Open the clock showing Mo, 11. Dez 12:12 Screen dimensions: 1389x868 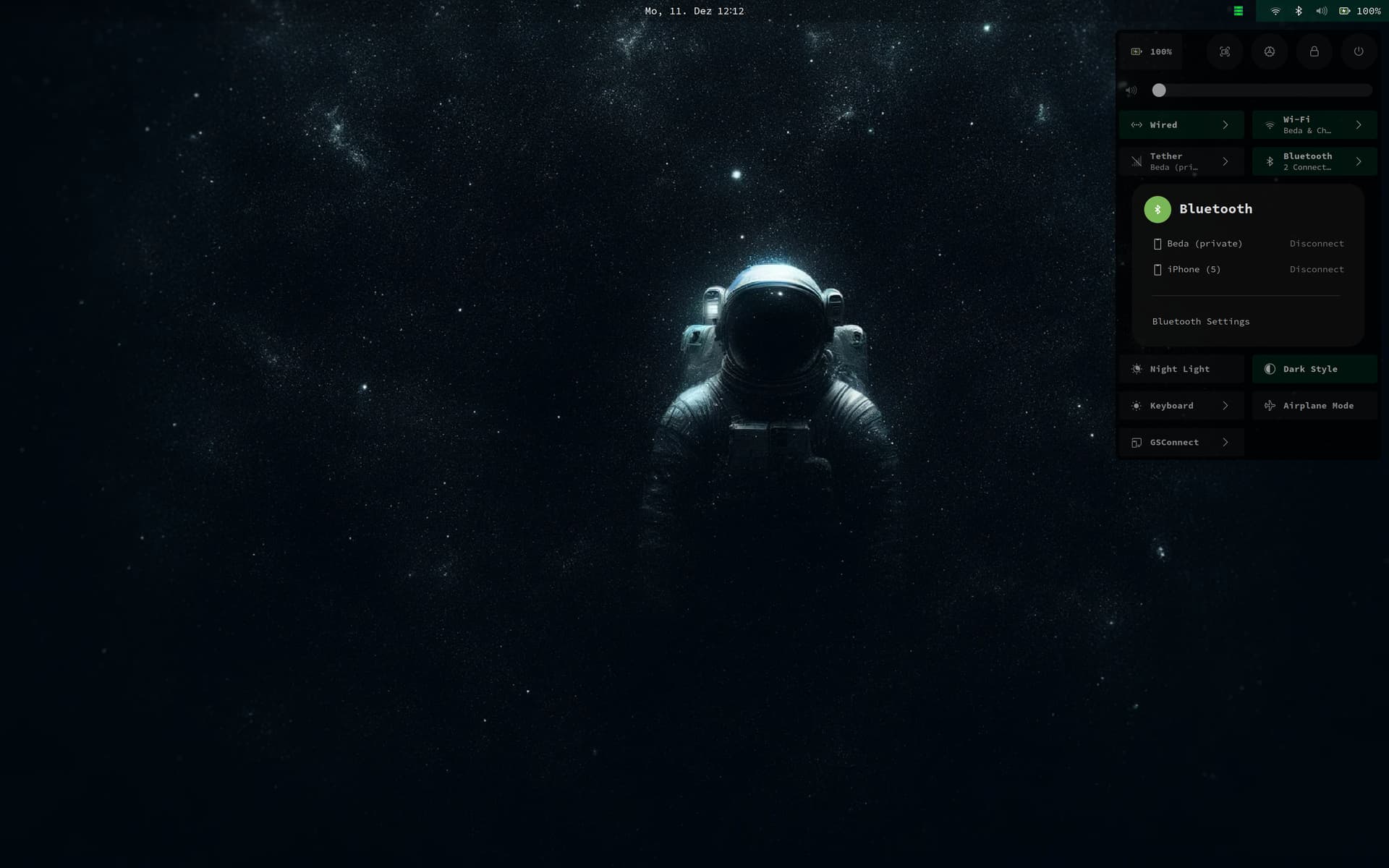694,11
